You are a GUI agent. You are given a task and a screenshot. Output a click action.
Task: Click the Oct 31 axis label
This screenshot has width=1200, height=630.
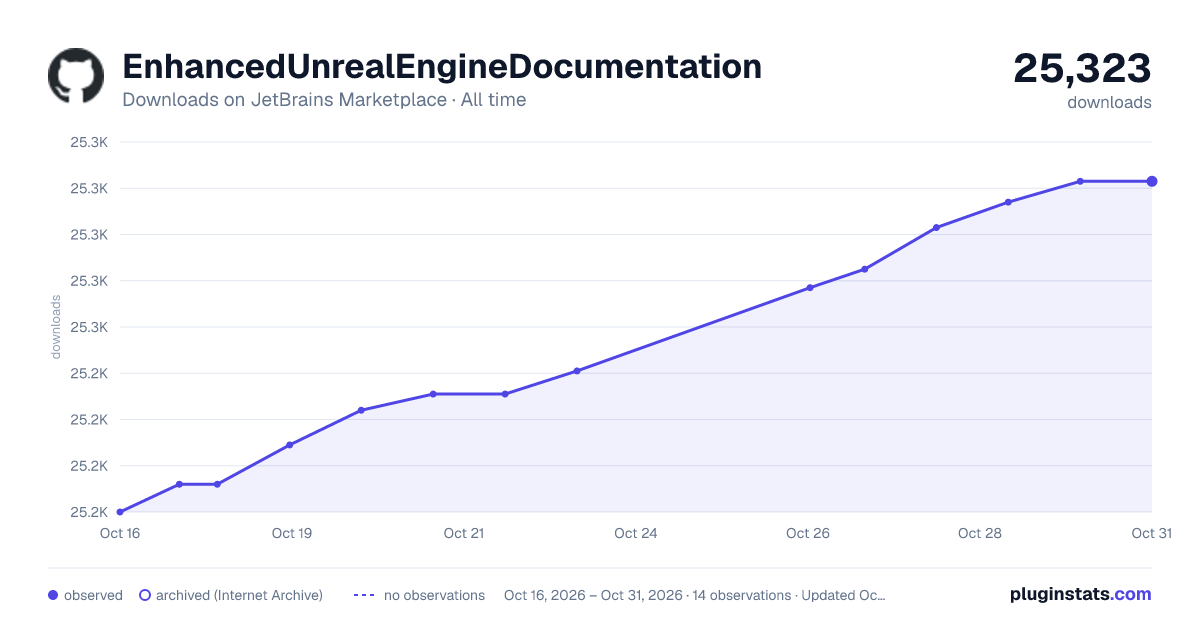(1151, 533)
